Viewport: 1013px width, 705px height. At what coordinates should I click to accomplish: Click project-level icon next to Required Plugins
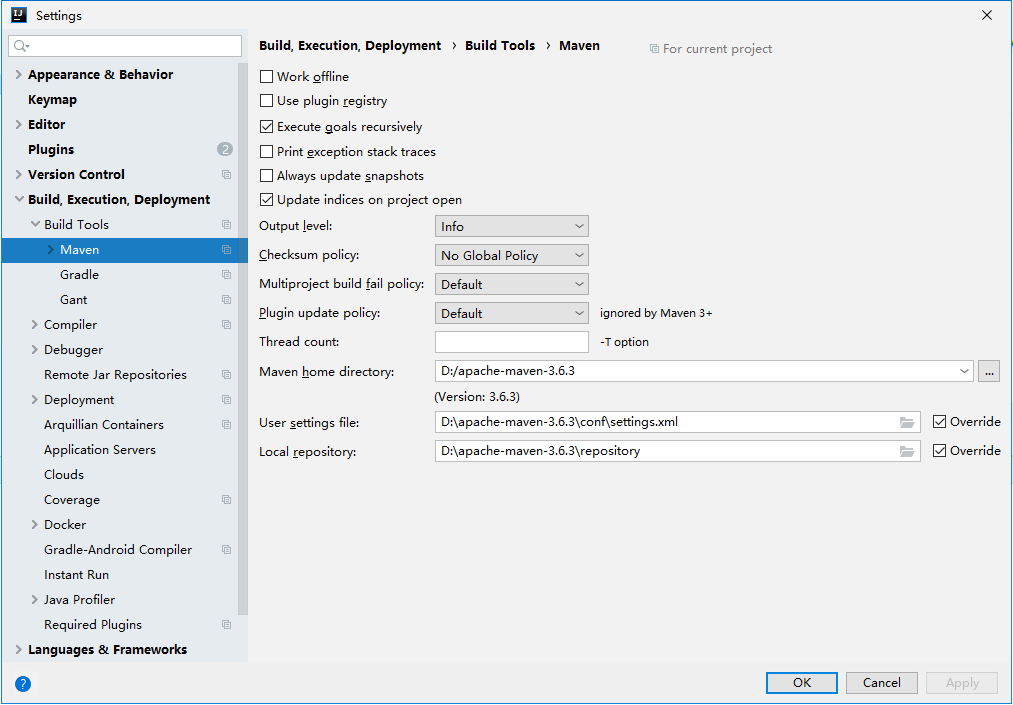point(226,625)
